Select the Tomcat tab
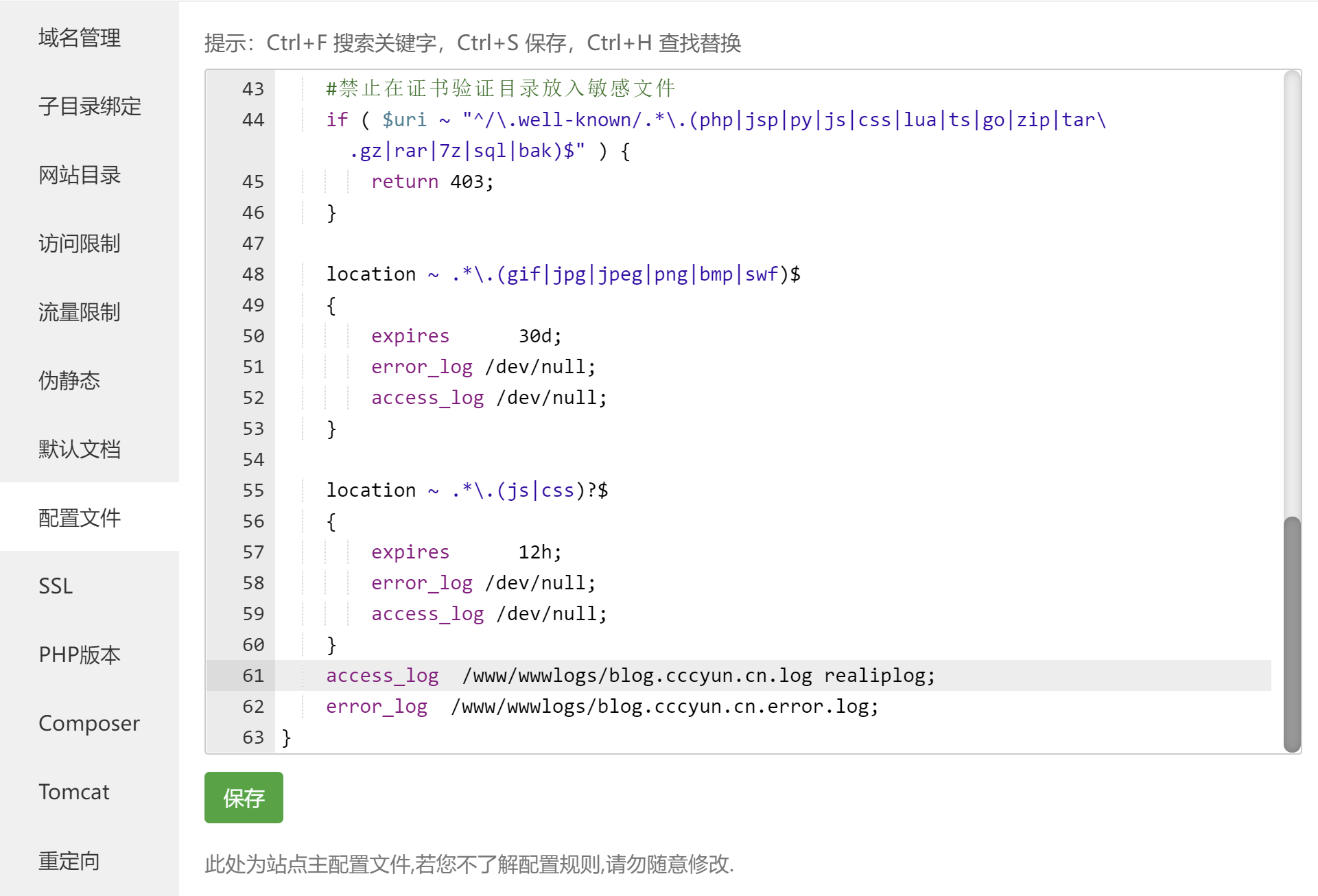 (x=74, y=792)
